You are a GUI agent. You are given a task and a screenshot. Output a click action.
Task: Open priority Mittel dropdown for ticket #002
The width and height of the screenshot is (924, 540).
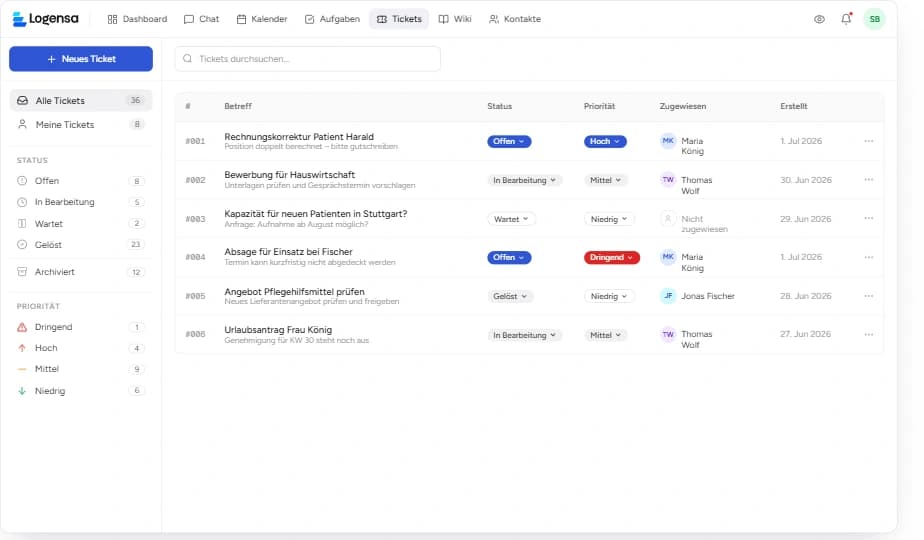(606, 180)
